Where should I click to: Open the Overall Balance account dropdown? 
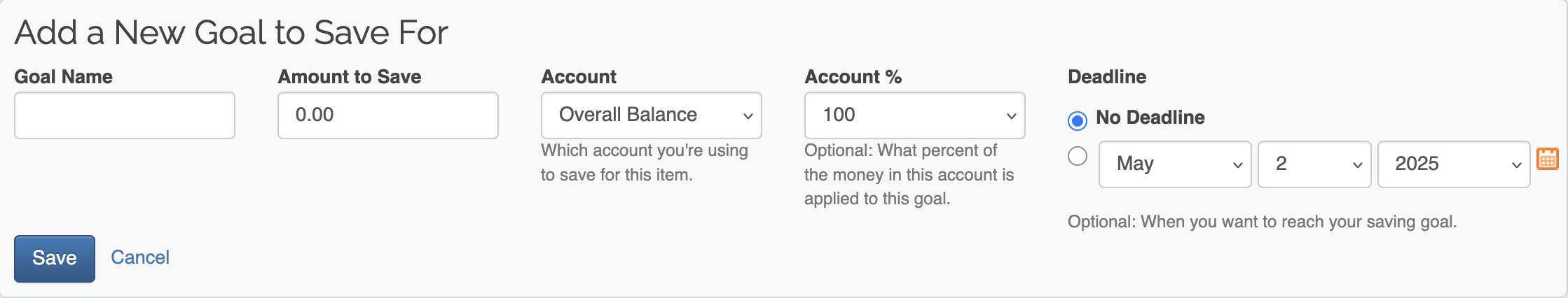click(x=651, y=115)
